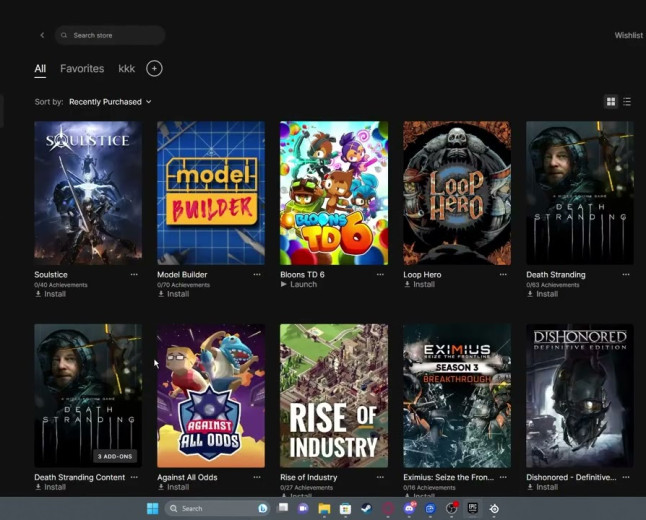
Task: Expand the Recently Purchased sort dropdown
Action: [110, 102]
